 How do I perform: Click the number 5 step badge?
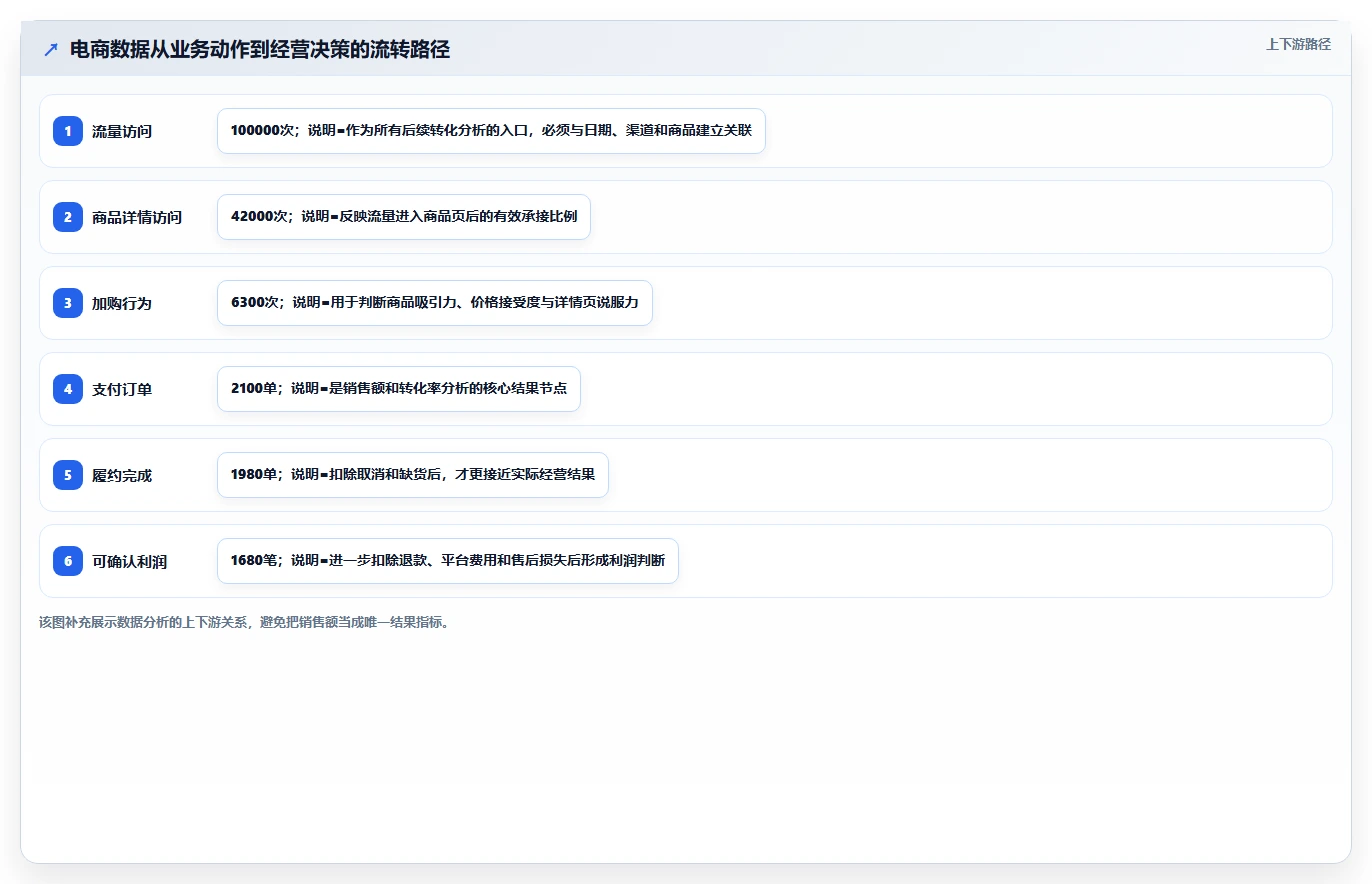68,475
